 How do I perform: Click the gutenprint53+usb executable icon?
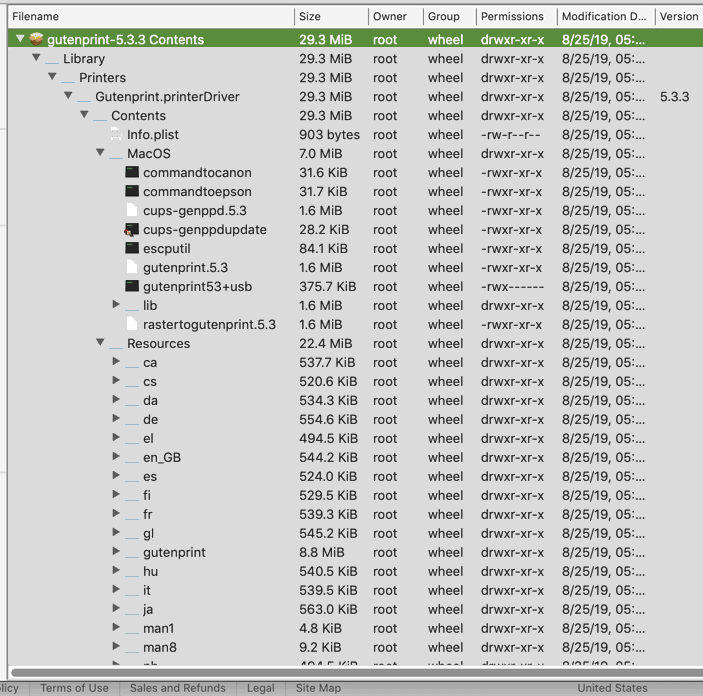coord(132,286)
